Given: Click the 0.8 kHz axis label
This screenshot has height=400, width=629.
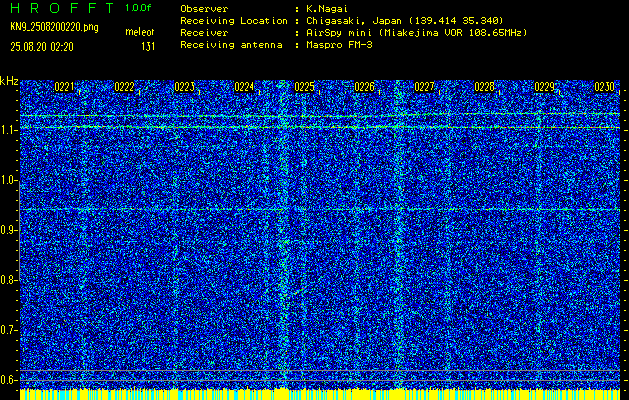Looking at the screenshot, I should [8, 280].
